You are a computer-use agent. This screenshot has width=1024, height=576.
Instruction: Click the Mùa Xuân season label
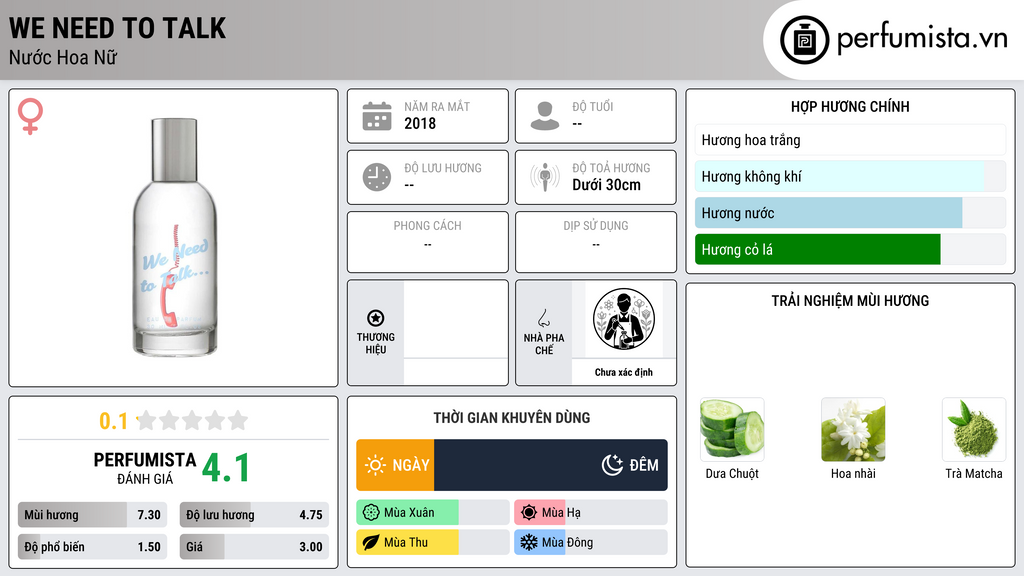coord(409,513)
